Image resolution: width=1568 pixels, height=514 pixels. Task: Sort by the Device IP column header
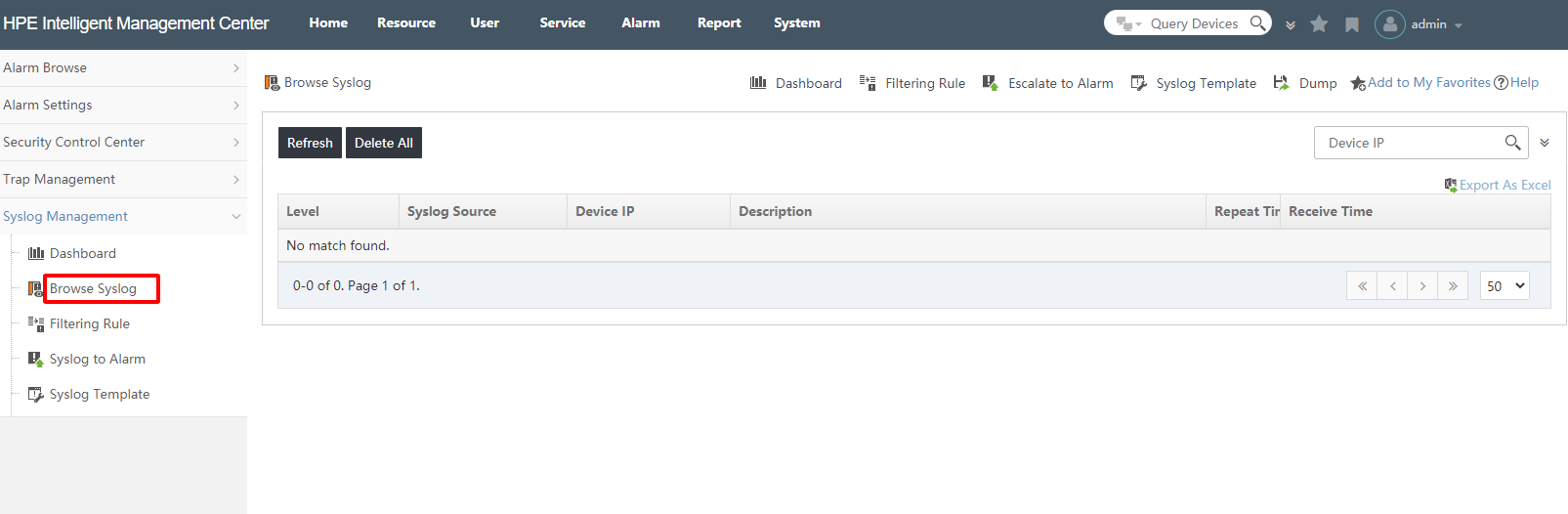(649, 211)
